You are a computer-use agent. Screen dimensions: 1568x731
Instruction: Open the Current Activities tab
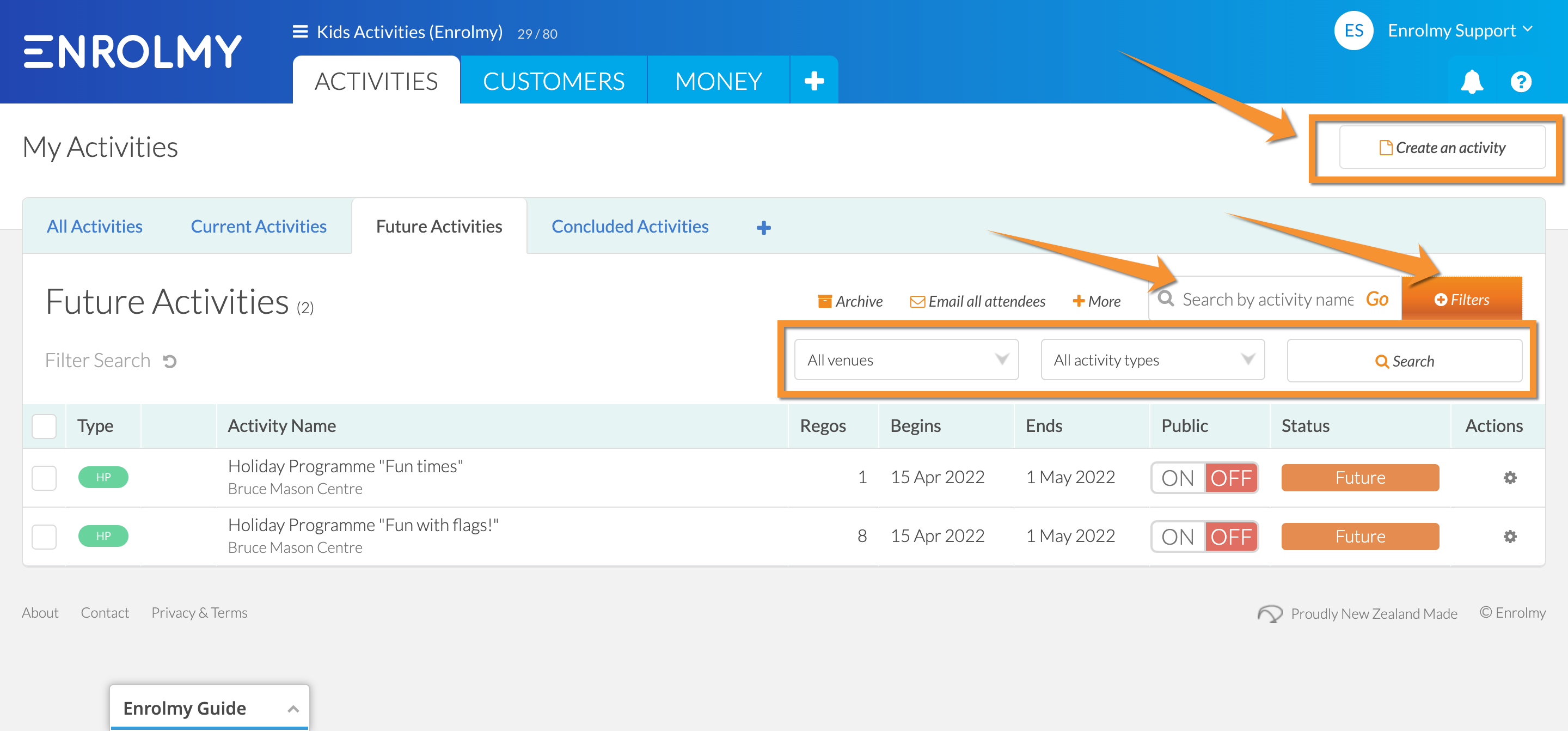(259, 226)
